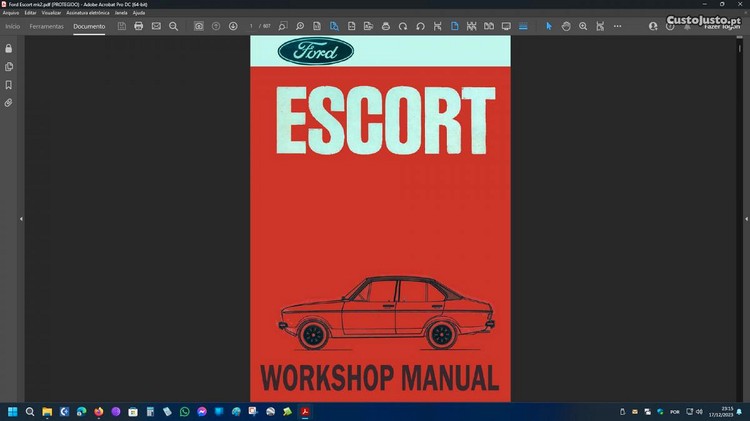The height and width of the screenshot is (421, 750).
Task: Click the page number input field
Action: (x=251, y=26)
